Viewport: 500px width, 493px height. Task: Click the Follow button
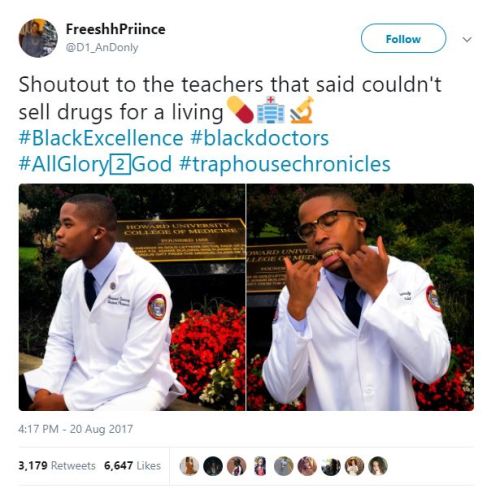(403, 38)
